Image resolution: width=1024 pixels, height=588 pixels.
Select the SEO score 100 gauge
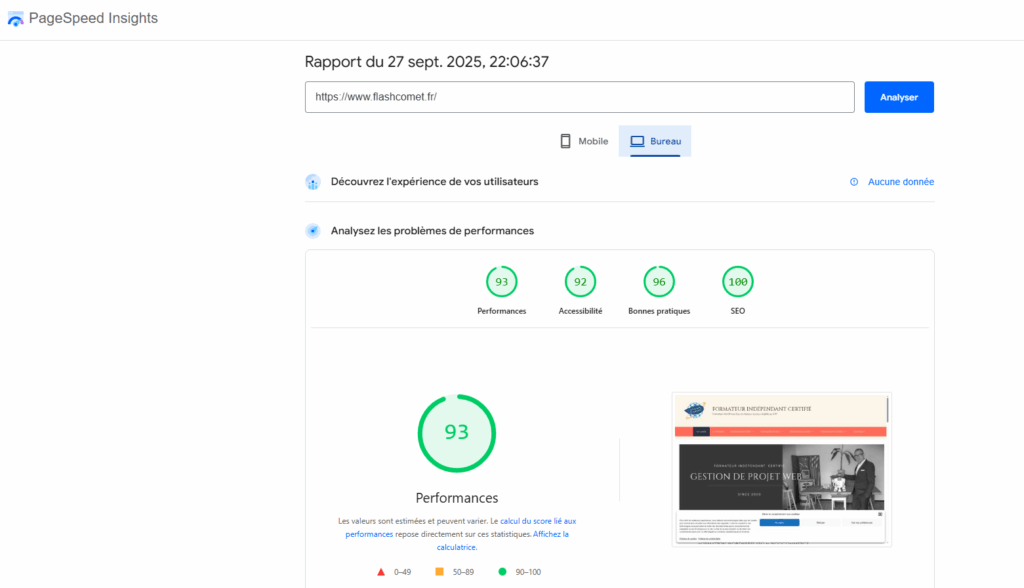[737, 283]
